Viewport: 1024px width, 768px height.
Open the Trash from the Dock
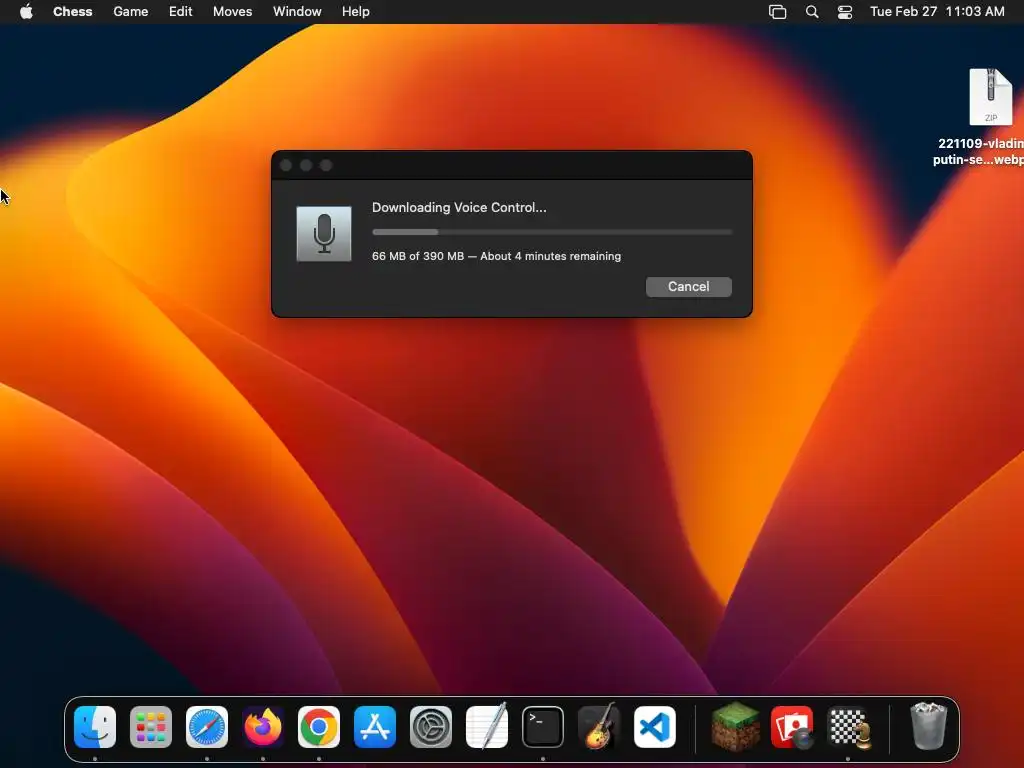click(x=928, y=726)
